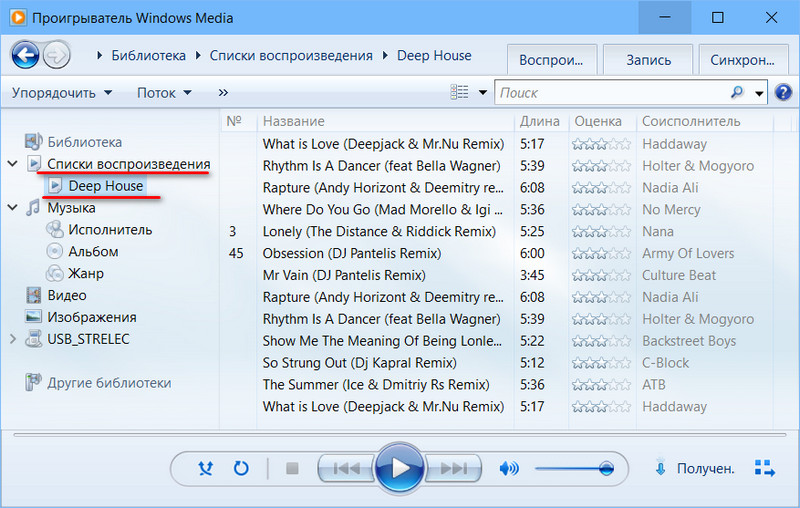Open view options dropdown arrow
Viewport: 800px width, 508px height.
tap(482, 93)
